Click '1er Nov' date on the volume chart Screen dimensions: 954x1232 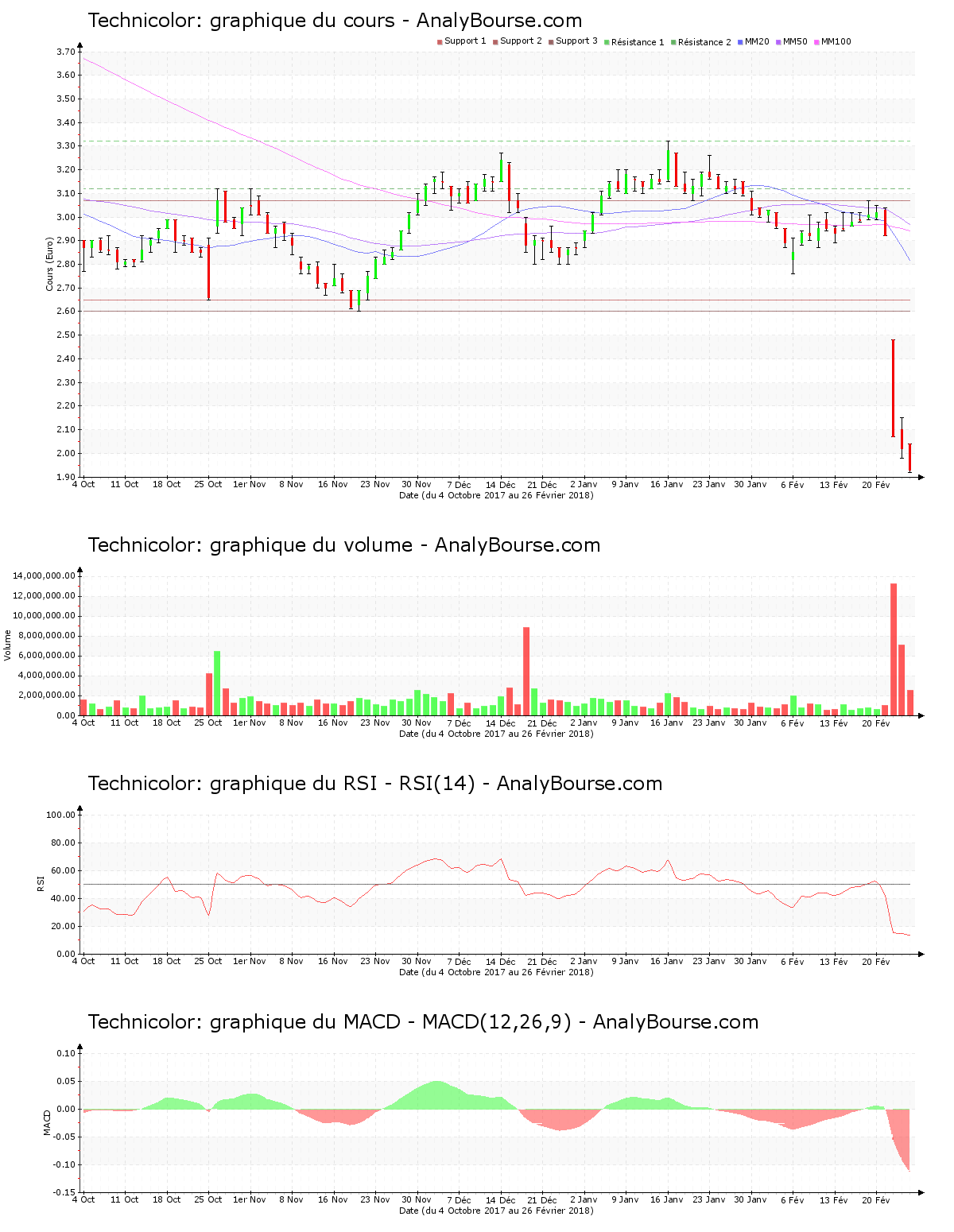[x=250, y=723]
